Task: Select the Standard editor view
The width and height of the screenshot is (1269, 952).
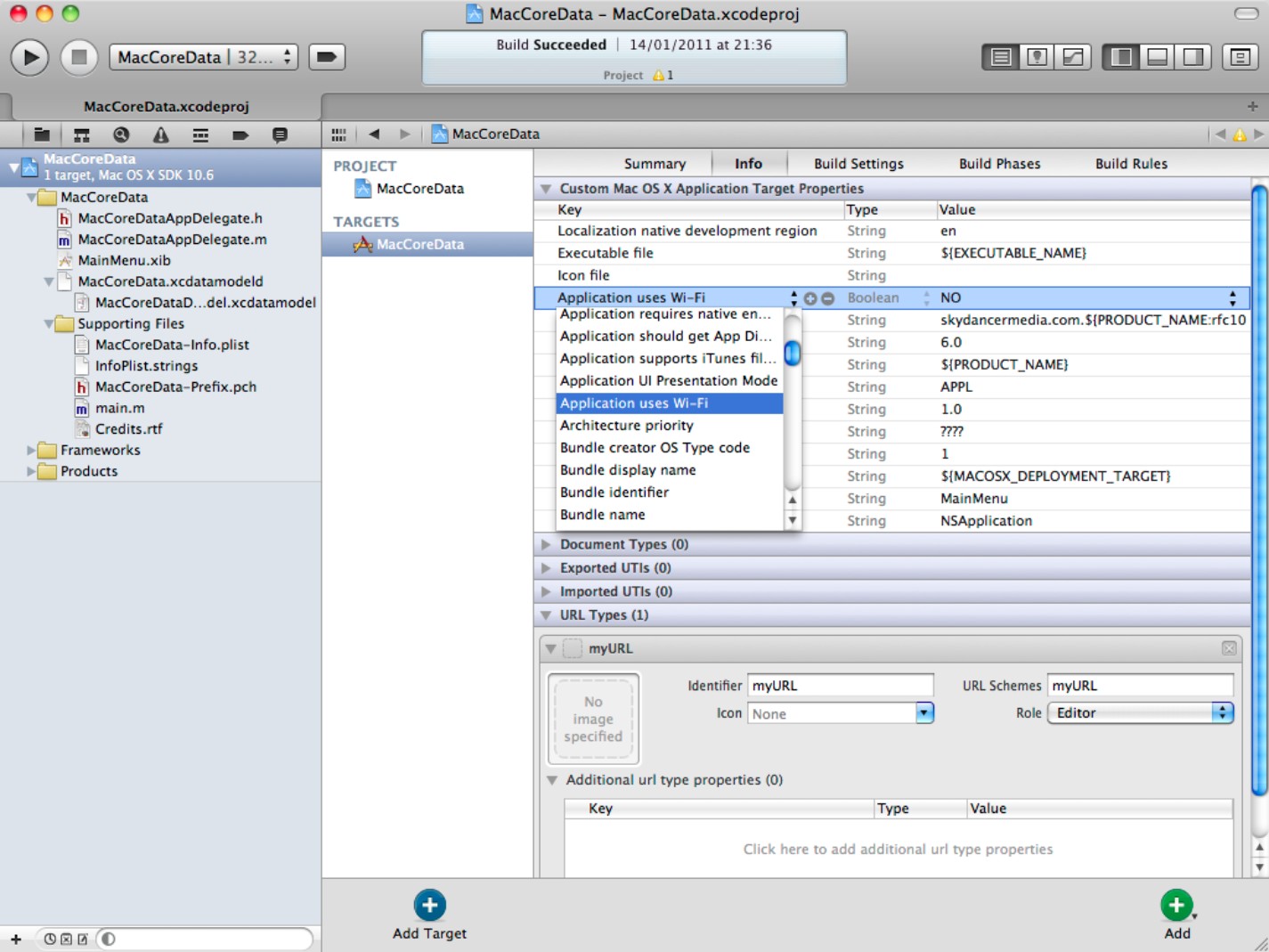Action: click(x=1001, y=57)
